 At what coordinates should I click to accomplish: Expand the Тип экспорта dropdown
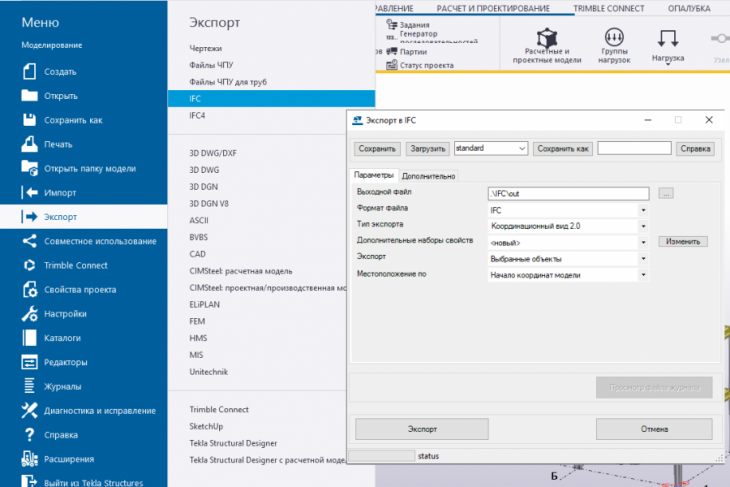(643, 226)
